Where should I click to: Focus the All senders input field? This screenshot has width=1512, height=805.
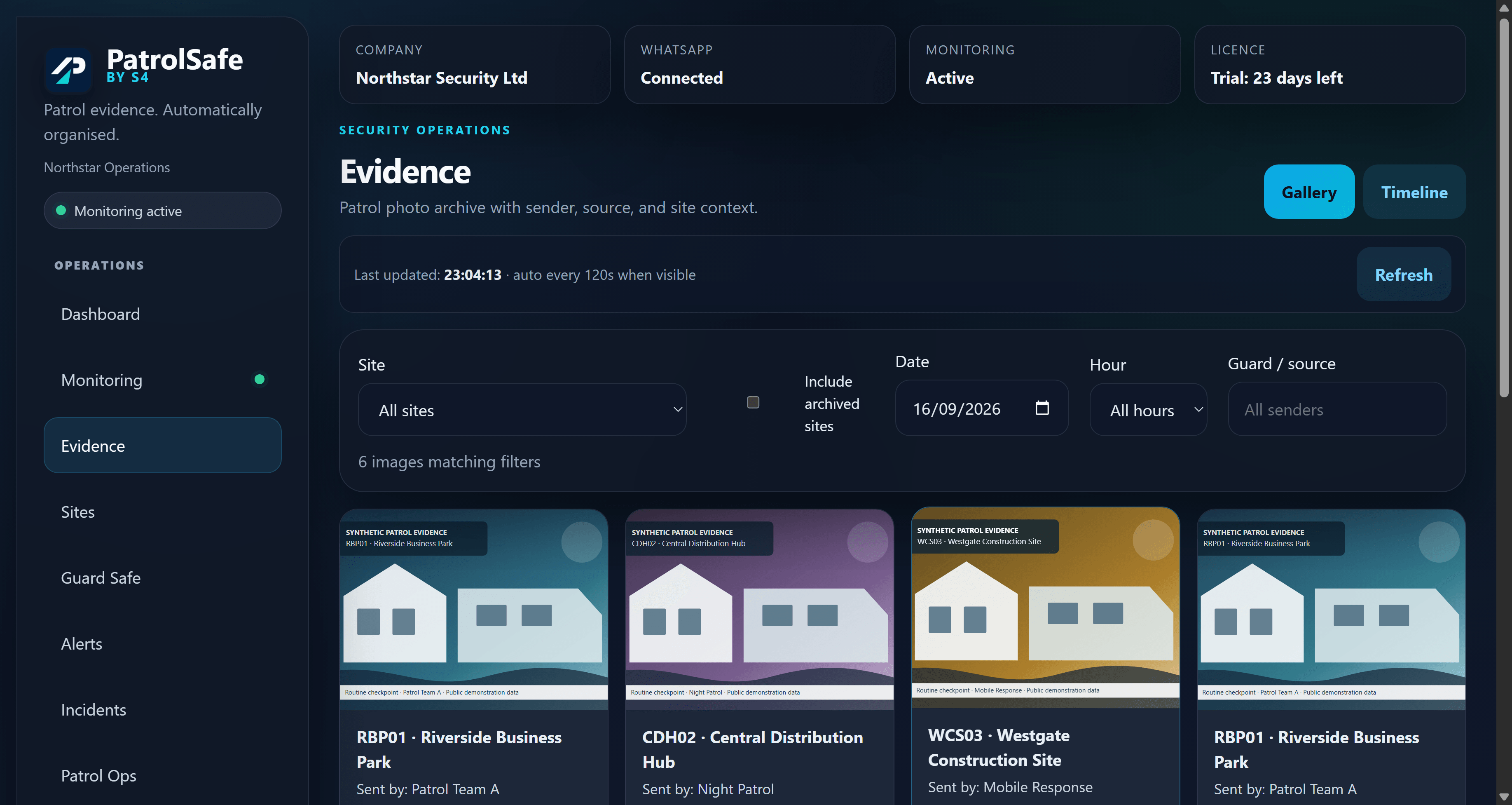(1337, 409)
